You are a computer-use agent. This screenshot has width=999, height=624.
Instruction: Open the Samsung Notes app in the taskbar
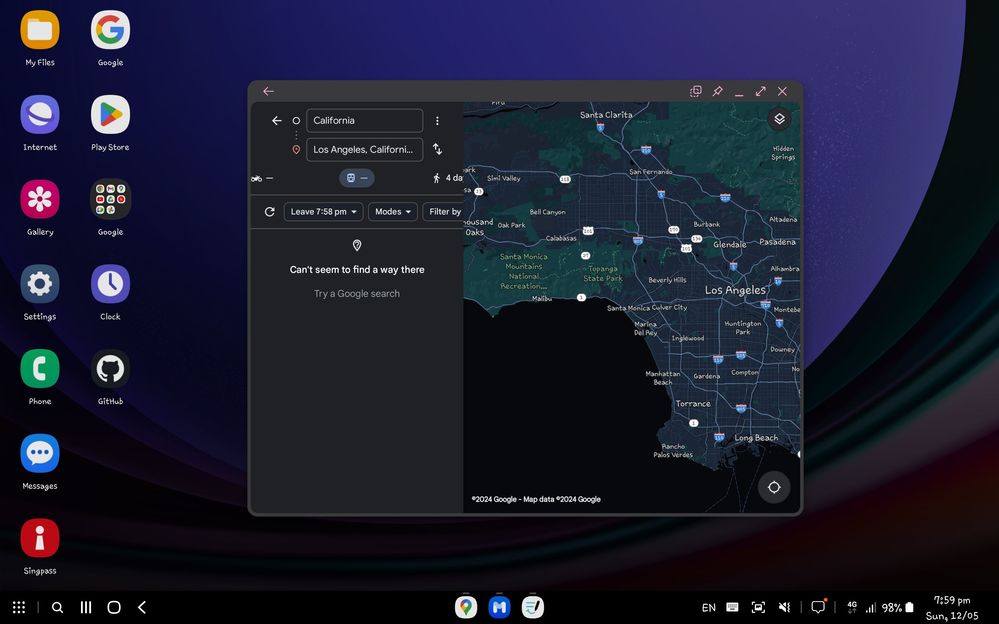(533, 607)
